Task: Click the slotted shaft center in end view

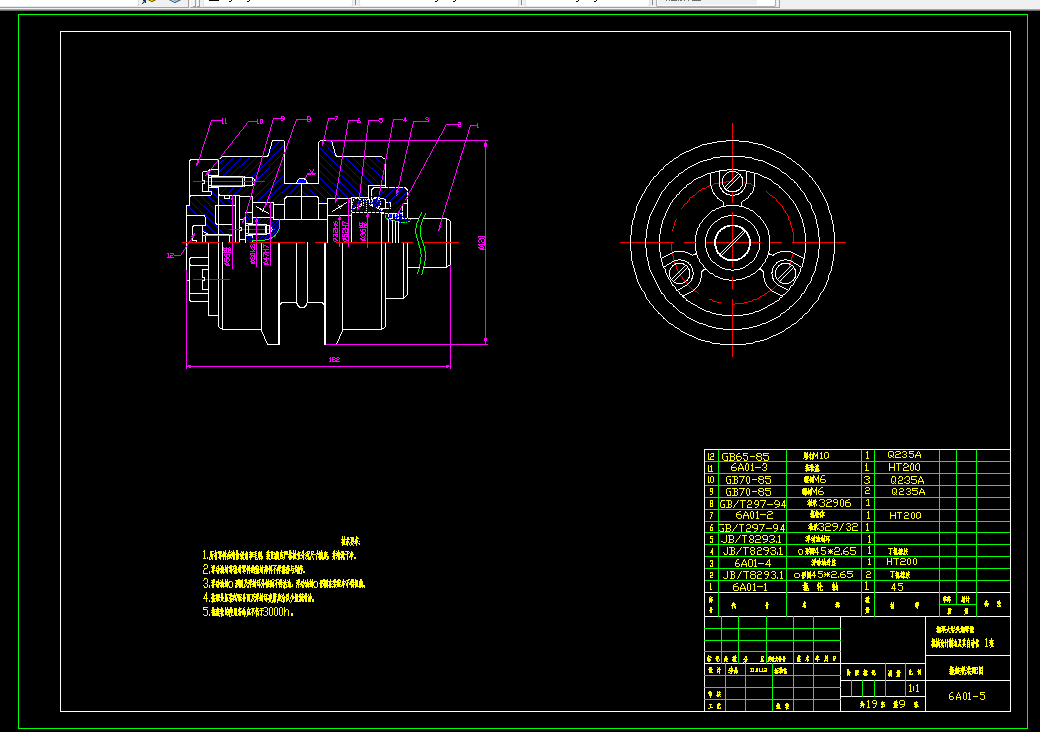Action: point(732,242)
